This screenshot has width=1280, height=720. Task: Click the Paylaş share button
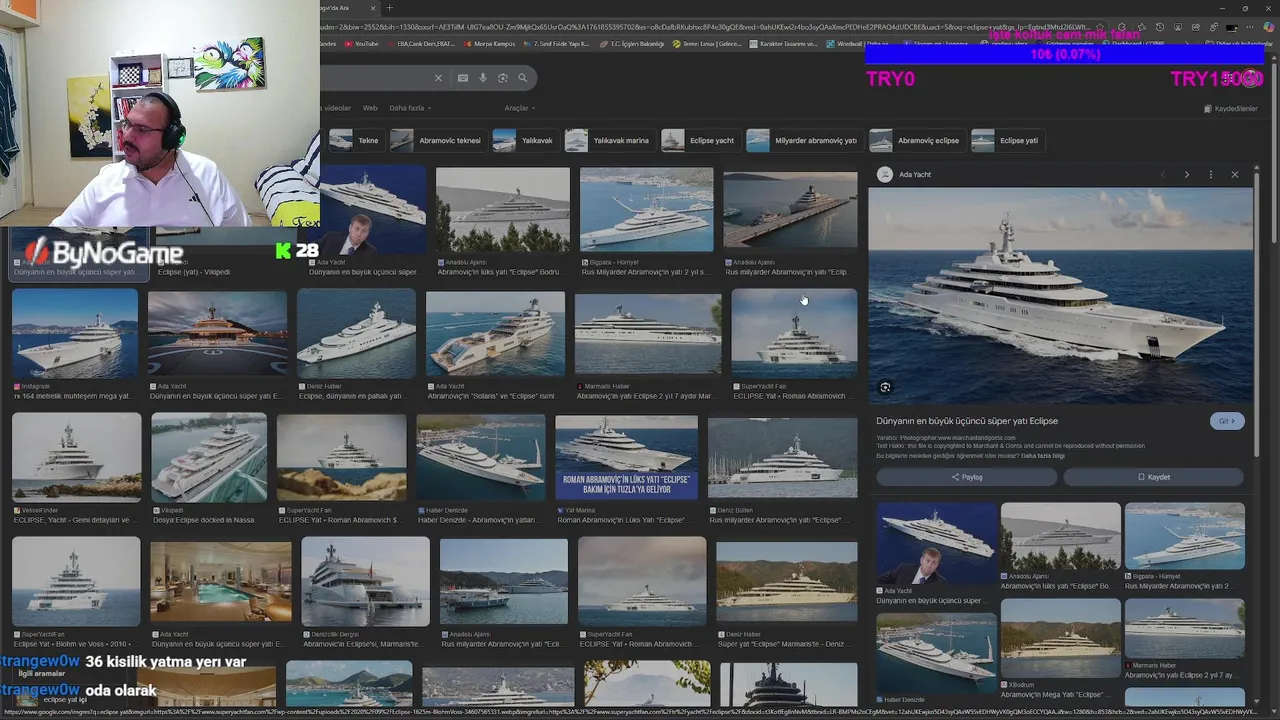[966, 477]
